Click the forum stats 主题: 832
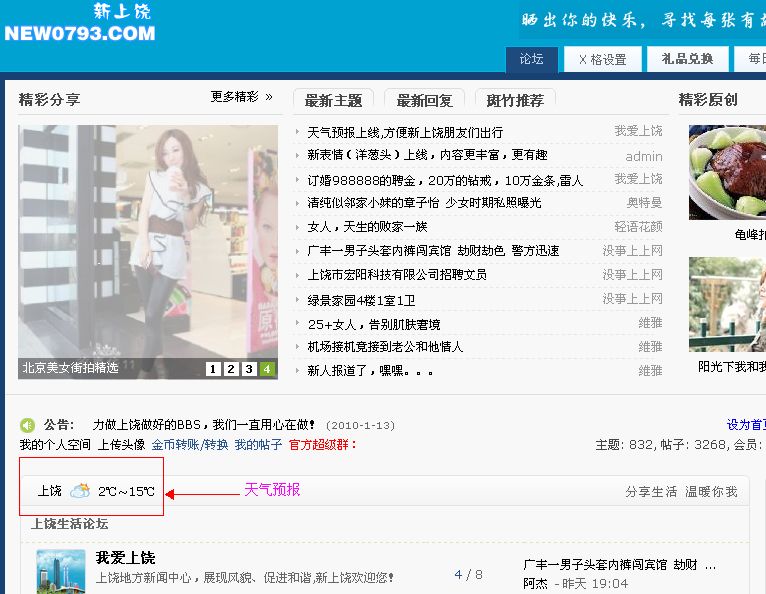Viewport: 766px width, 594px height. (x=624, y=445)
